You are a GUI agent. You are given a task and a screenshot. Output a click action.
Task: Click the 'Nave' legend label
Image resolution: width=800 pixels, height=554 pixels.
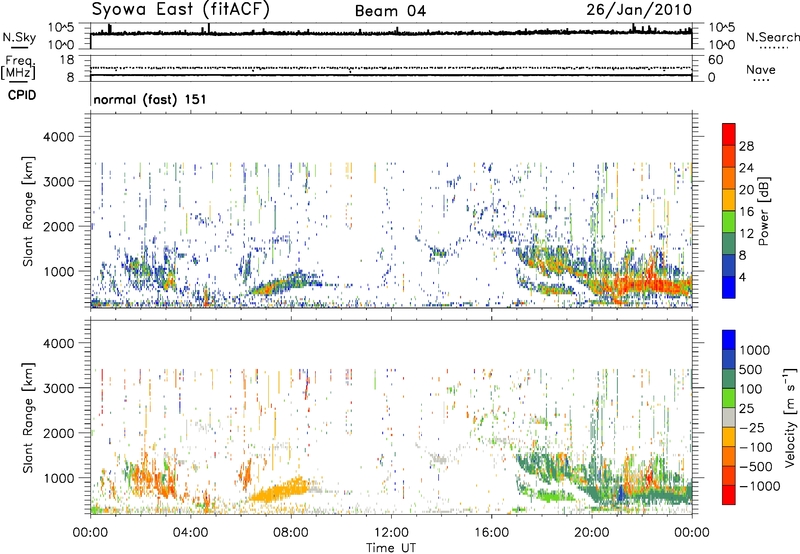[x=761, y=69]
